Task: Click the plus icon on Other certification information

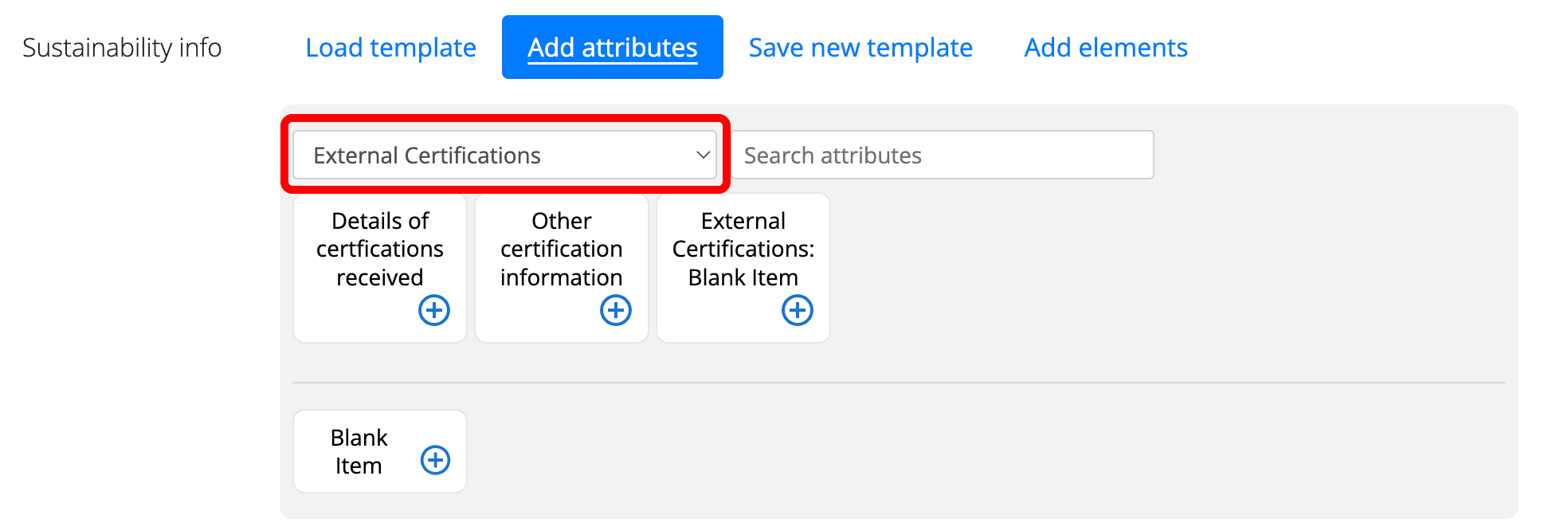Action: (x=616, y=310)
